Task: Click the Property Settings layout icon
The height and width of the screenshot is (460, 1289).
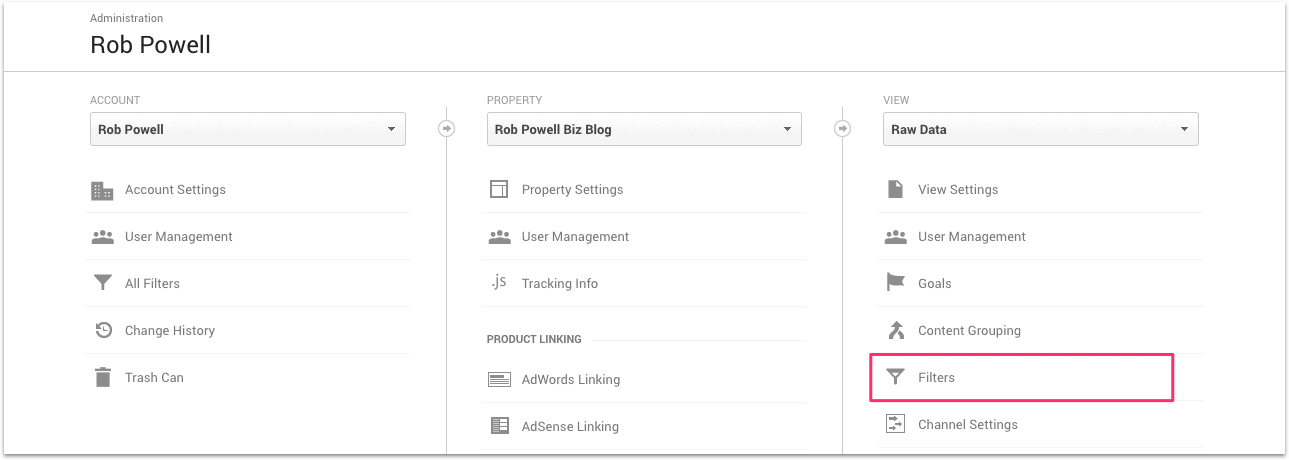Action: 499,190
